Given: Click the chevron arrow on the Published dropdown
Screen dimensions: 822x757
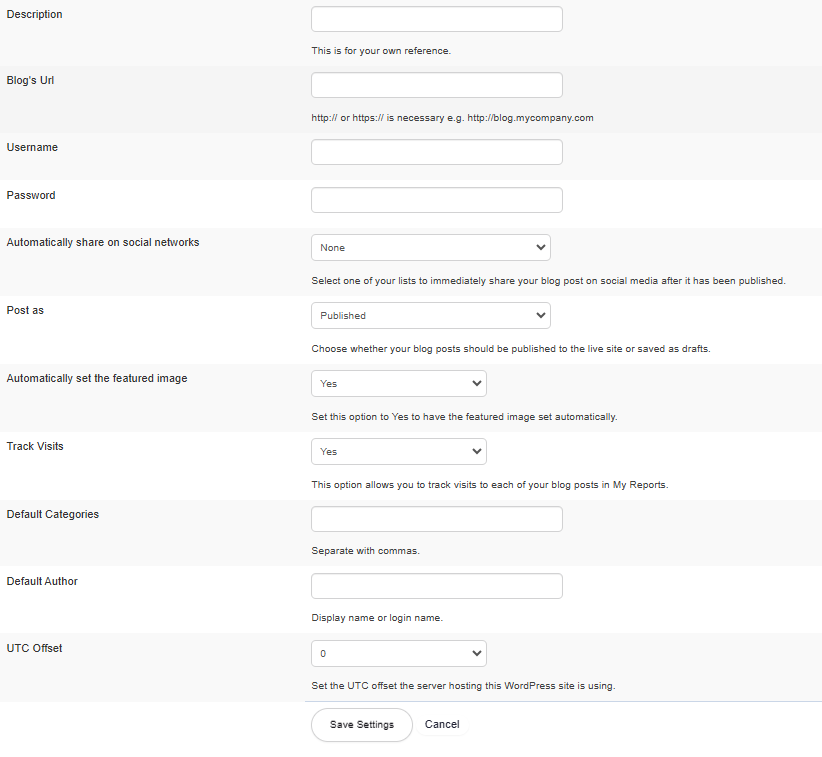Looking at the screenshot, I should [x=540, y=316].
